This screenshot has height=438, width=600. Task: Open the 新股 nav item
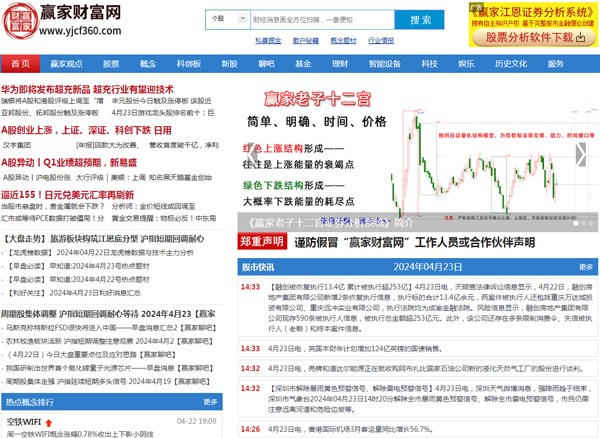click(230, 64)
